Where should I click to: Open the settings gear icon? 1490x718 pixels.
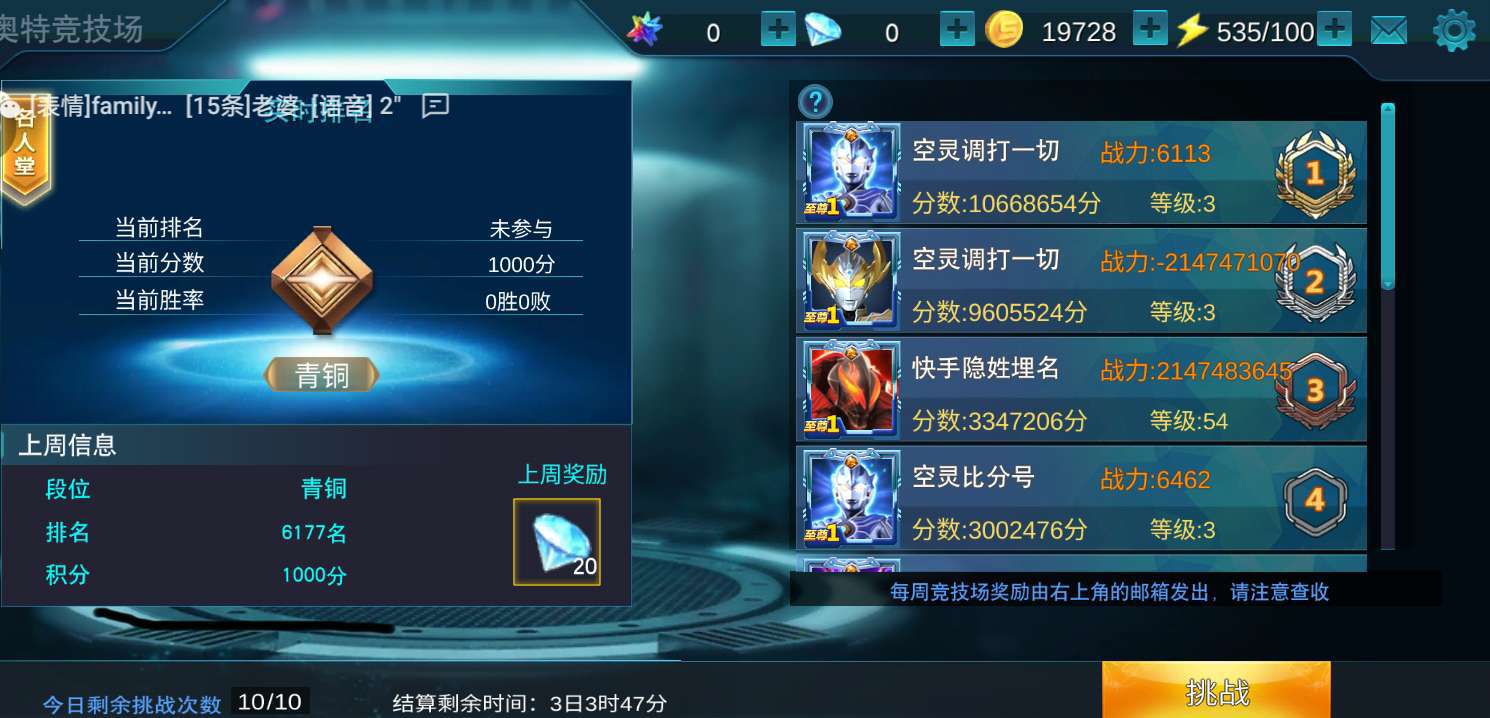(1454, 31)
